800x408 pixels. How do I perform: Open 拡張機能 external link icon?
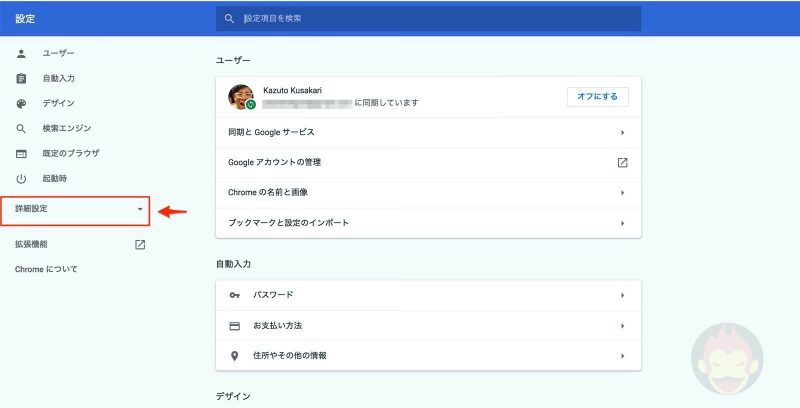pyautogui.click(x=140, y=244)
